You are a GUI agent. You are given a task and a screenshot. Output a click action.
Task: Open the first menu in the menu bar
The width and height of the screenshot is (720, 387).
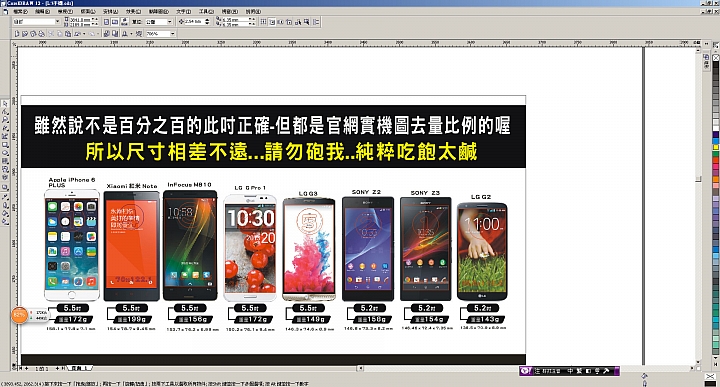coord(20,11)
